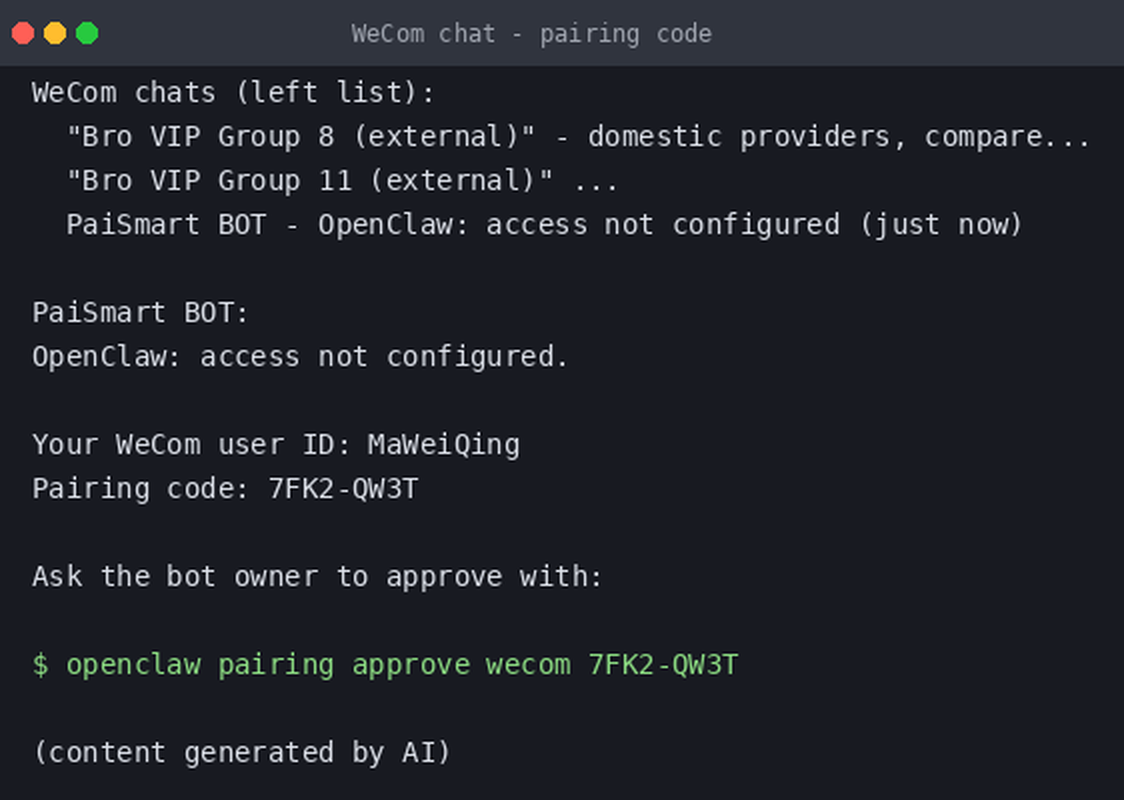Click the '(just now)' timestamp

[x=940, y=224]
